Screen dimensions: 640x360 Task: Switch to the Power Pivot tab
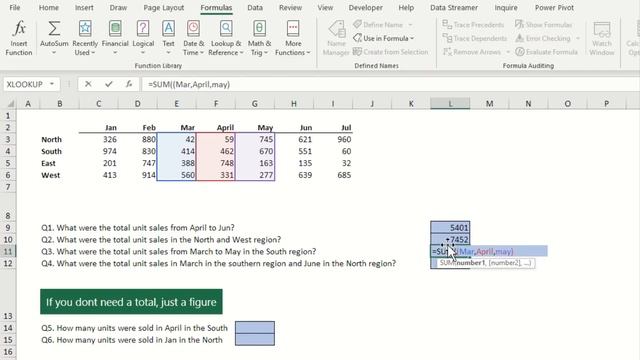(554, 7)
